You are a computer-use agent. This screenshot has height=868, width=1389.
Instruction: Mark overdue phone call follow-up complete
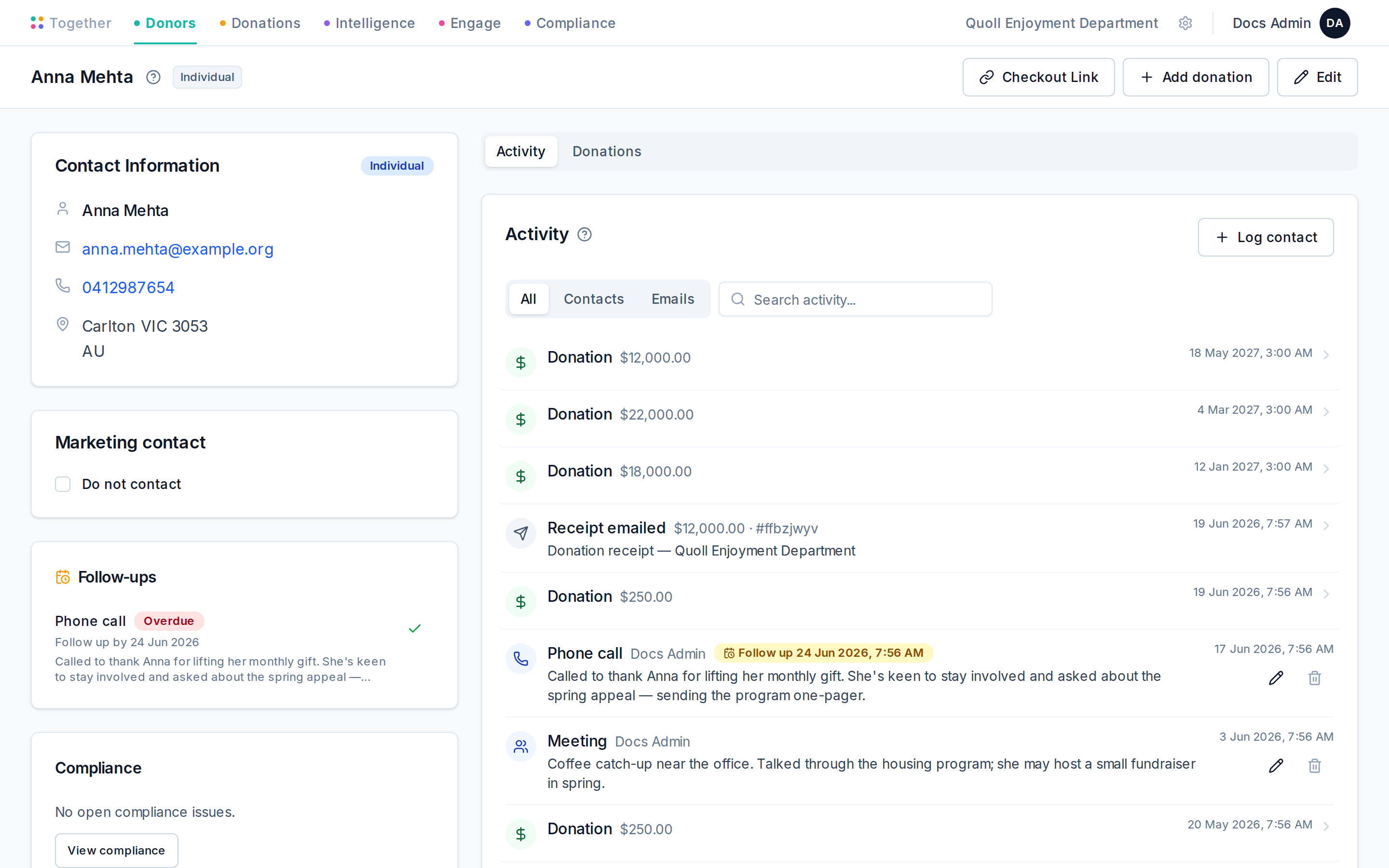point(414,629)
